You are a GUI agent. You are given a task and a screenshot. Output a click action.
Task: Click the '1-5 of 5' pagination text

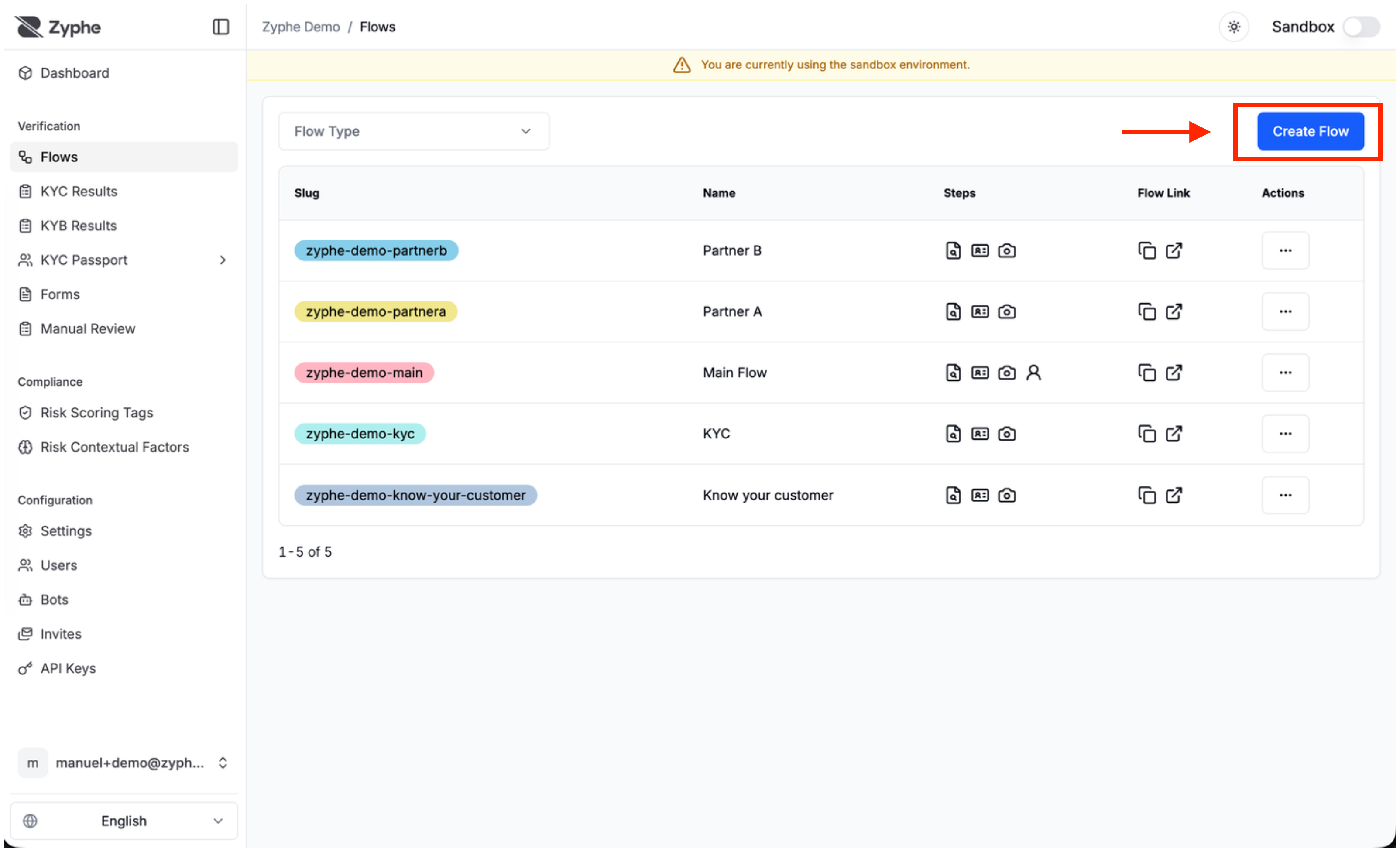click(305, 551)
